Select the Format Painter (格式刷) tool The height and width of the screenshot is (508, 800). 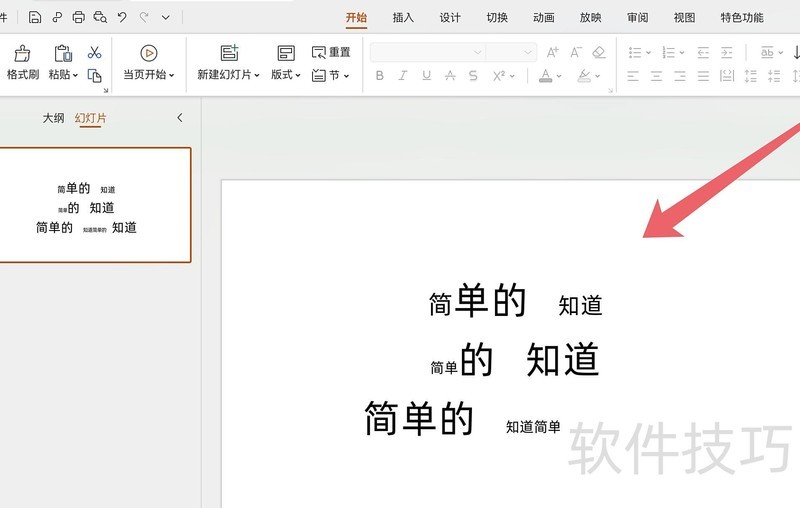tap(22, 62)
